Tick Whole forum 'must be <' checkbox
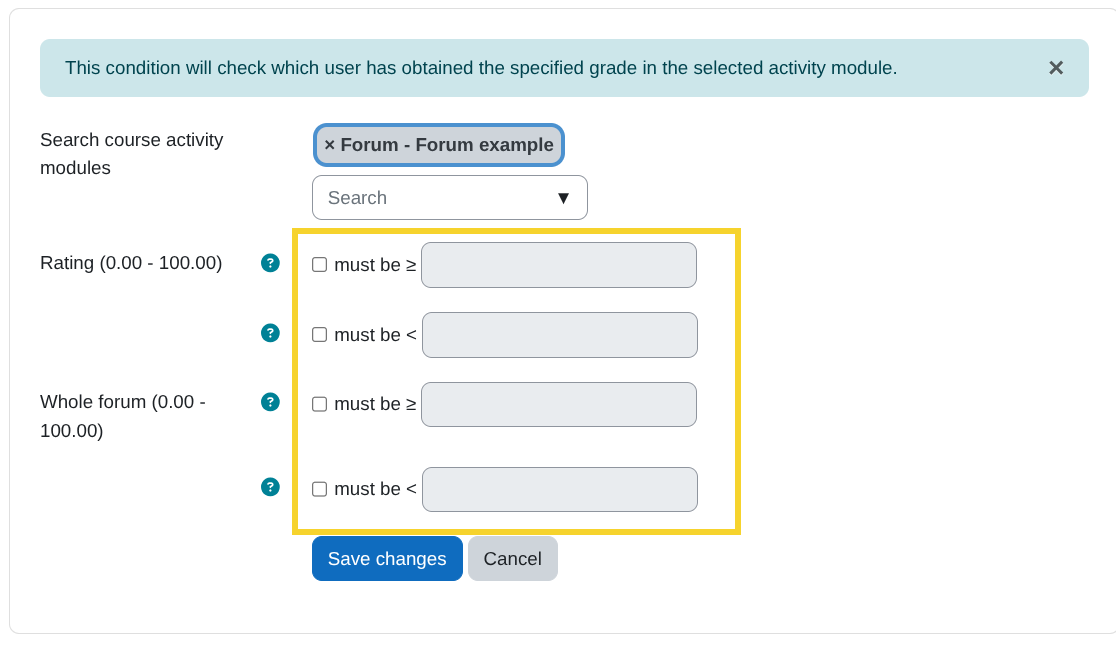1116x648 pixels. [x=320, y=489]
